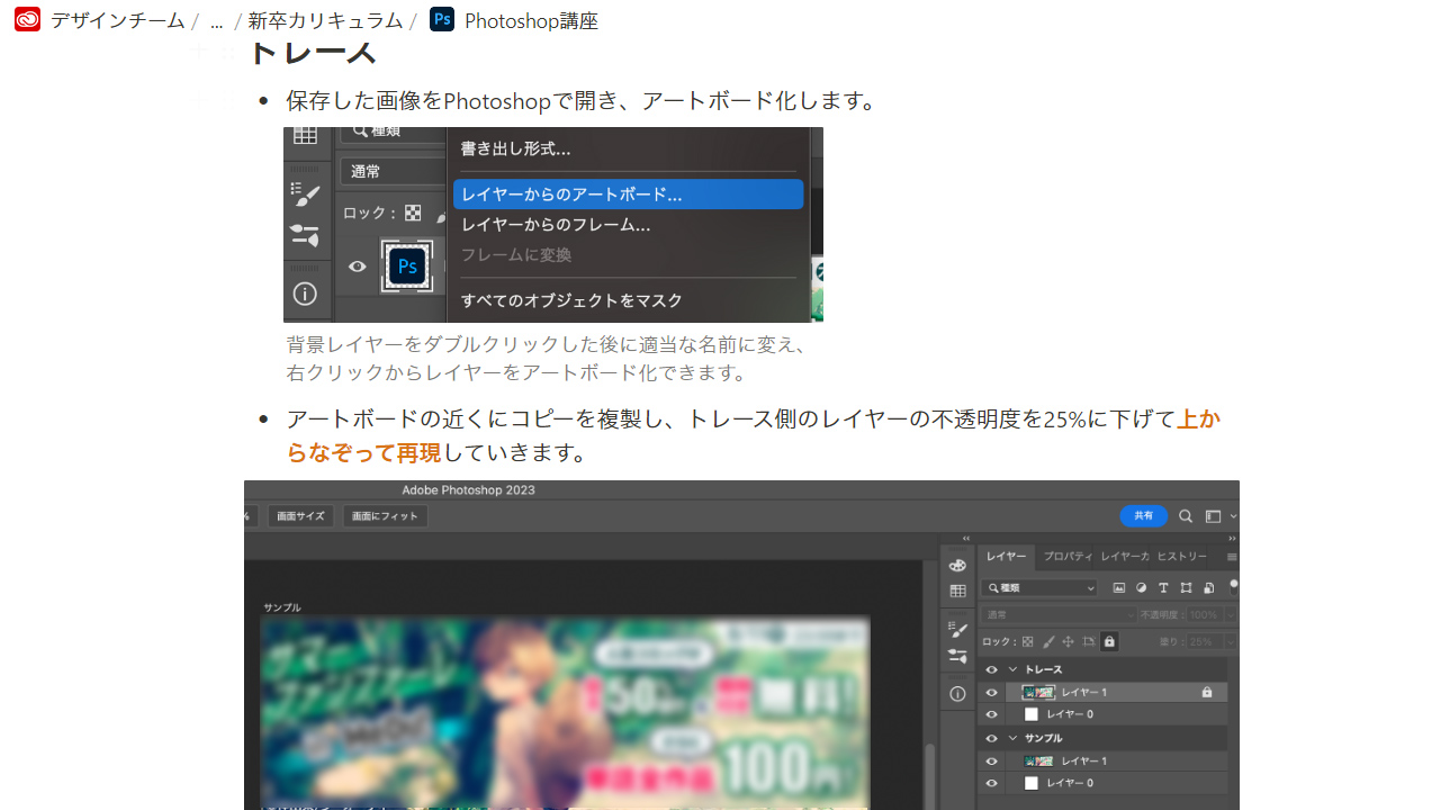Toggle the highlighted lock-all padlock button
The width and height of the screenshot is (1440, 810).
(1109, 642)
